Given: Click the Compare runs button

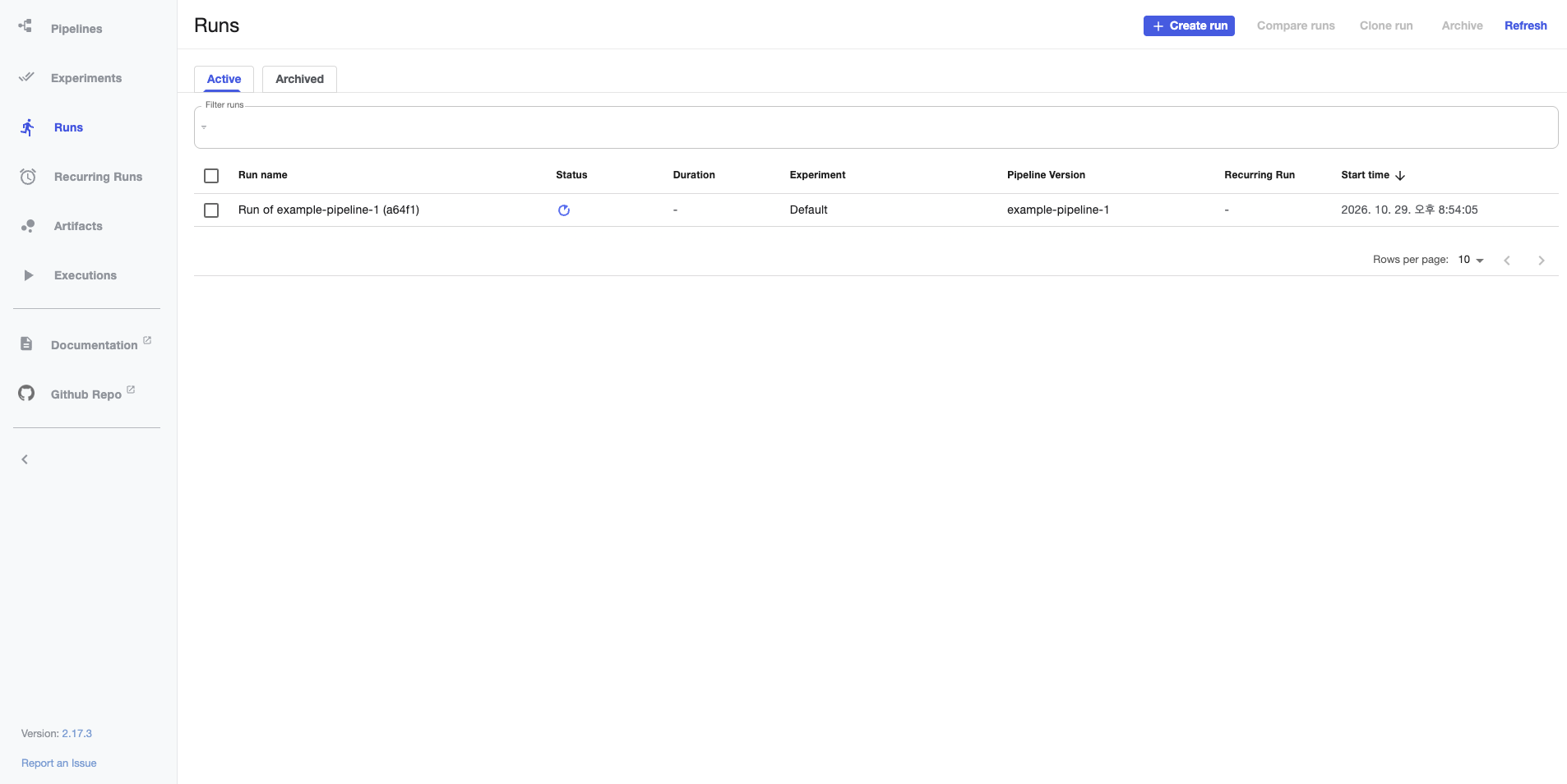Looking at the screenshot, I should [x=1296, y=25].
